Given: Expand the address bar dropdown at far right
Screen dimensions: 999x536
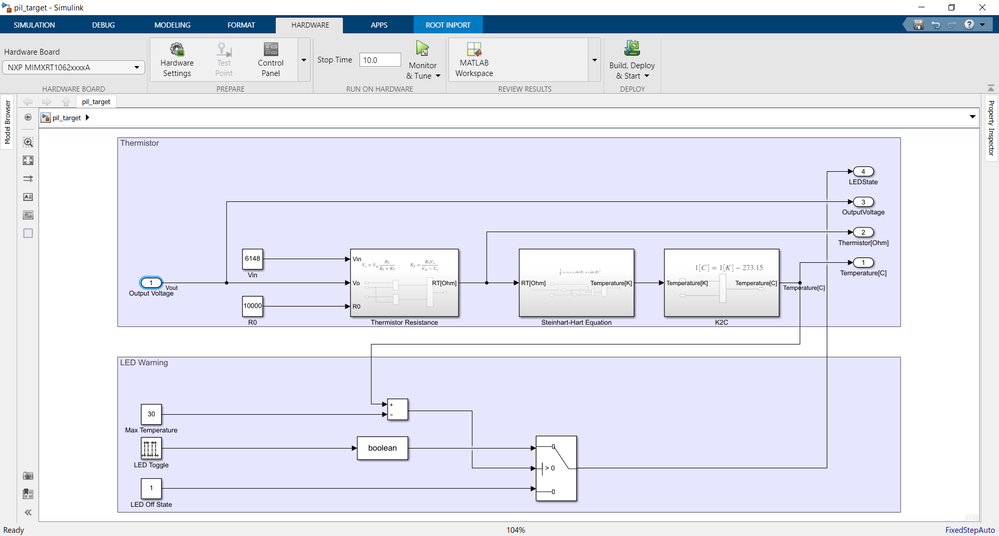Looking at the screenshot, I should click(x=972, y=117).
